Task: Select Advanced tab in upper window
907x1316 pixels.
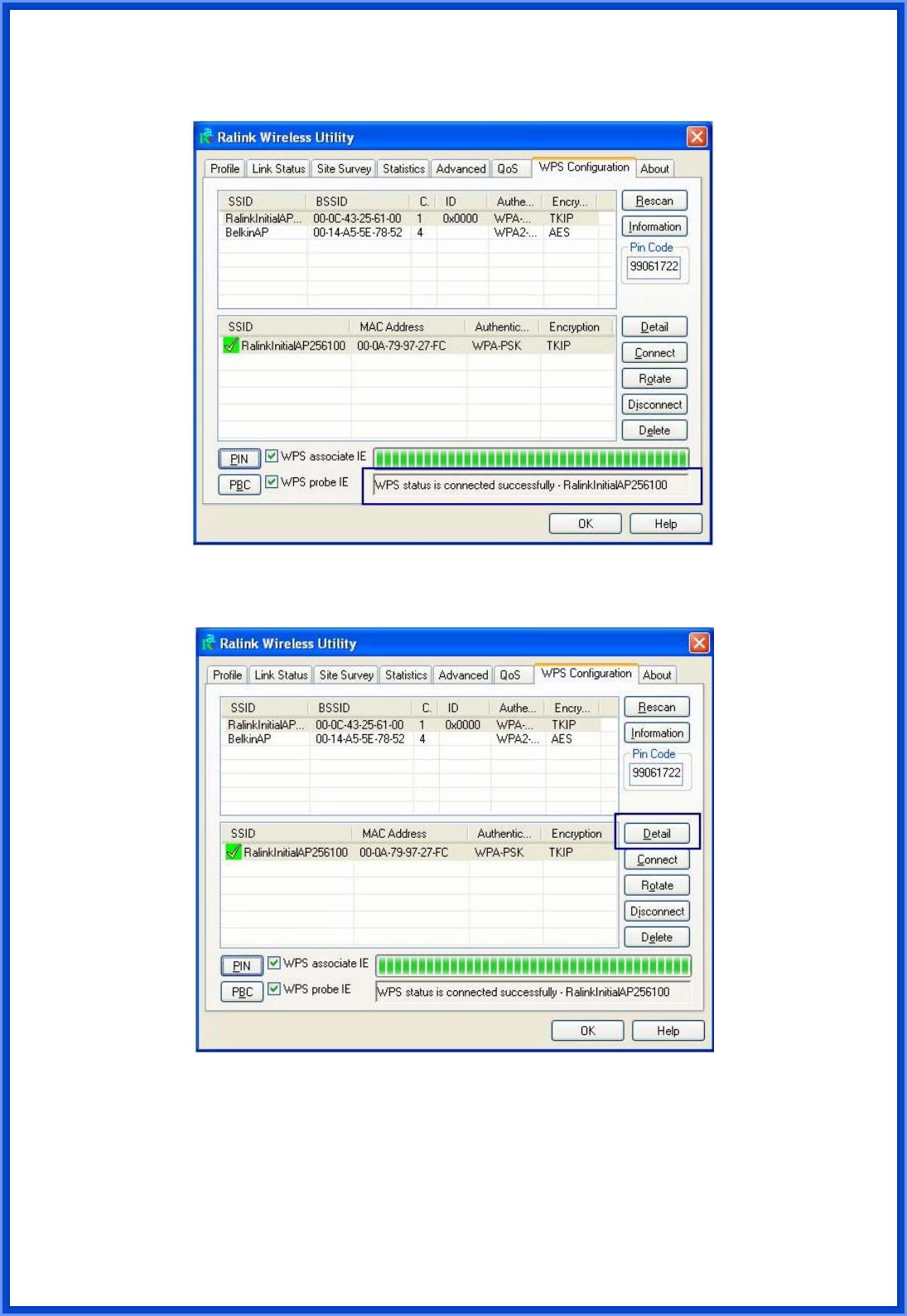Action: tap(461, 168)
